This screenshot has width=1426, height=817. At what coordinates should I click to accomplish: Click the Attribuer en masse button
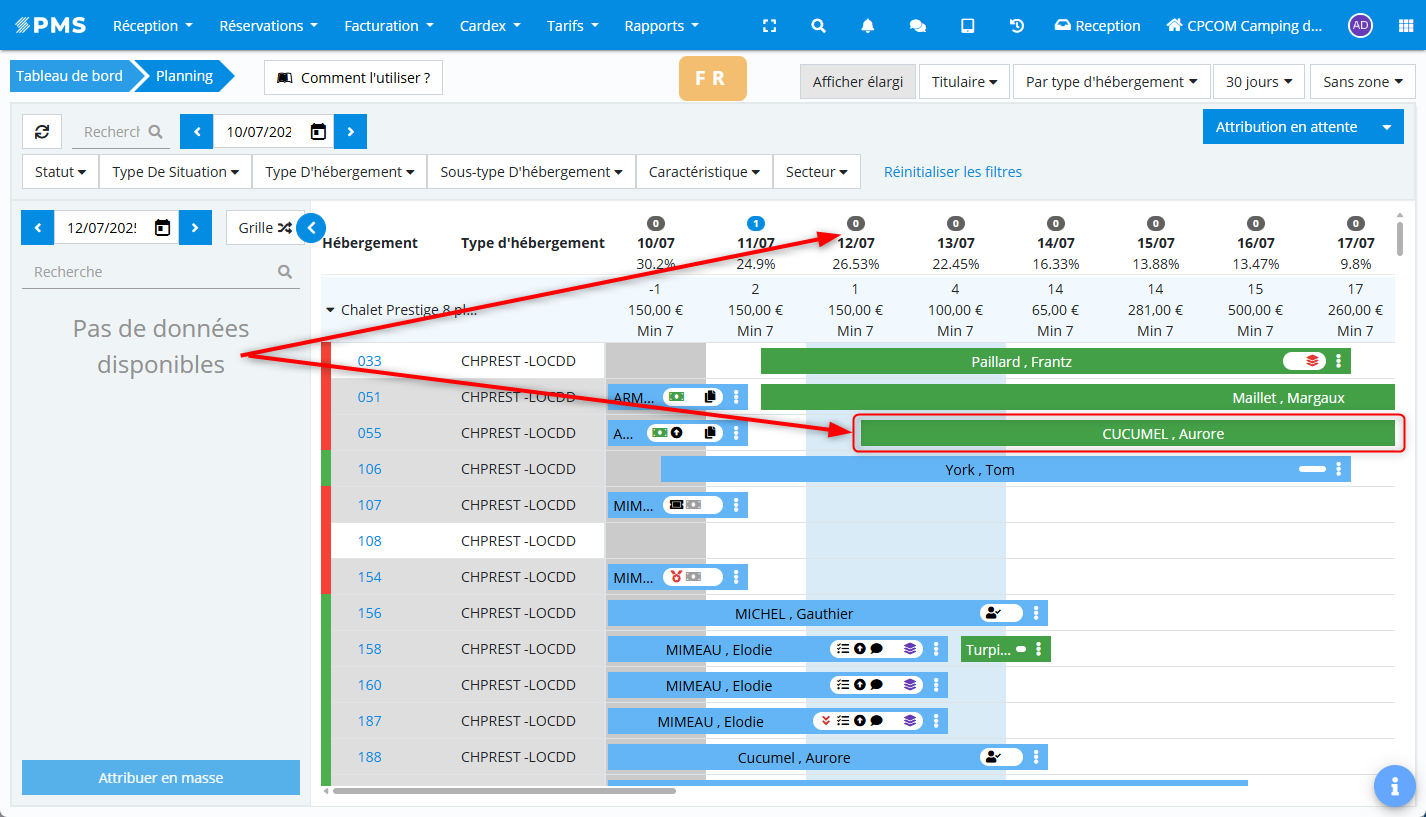(160, 778)
